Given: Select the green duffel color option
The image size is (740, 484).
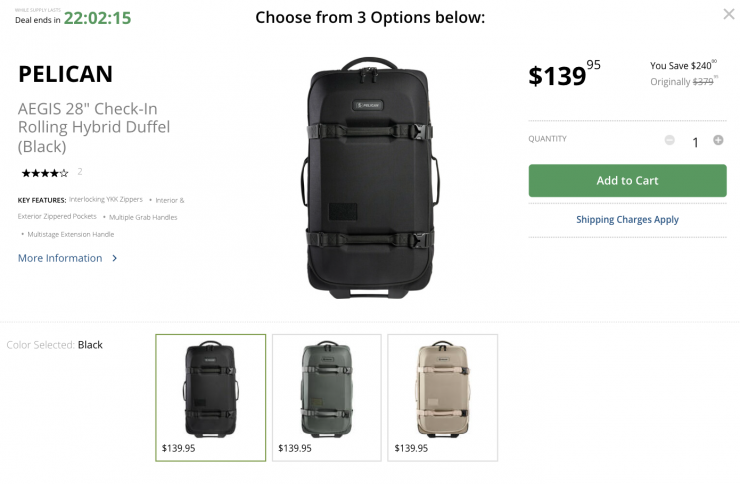Looking at the screenshot, I should click(327, 397).
